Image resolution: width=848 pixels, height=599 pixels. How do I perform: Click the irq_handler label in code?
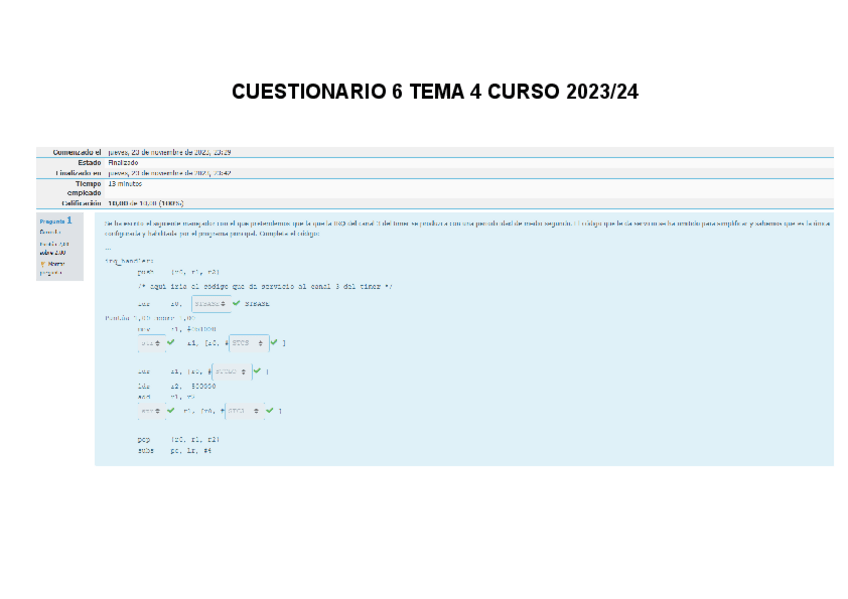[x=128, y=261]
